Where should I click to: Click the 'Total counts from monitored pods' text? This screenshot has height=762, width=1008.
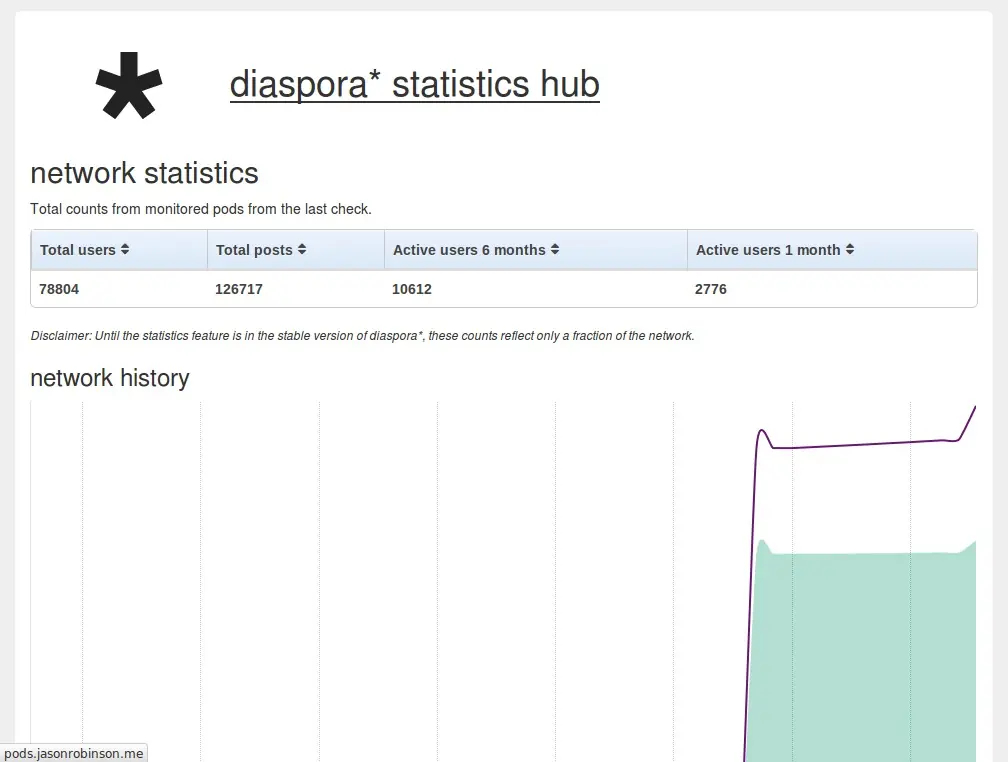[x=201, y=209]
